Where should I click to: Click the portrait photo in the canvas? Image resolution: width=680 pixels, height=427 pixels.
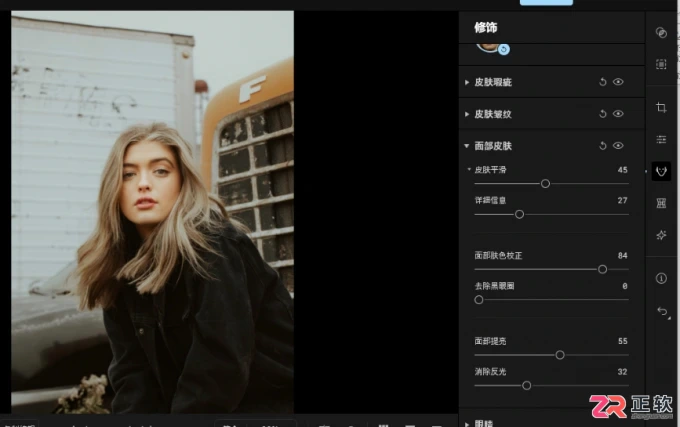click(x=152, y=212)
